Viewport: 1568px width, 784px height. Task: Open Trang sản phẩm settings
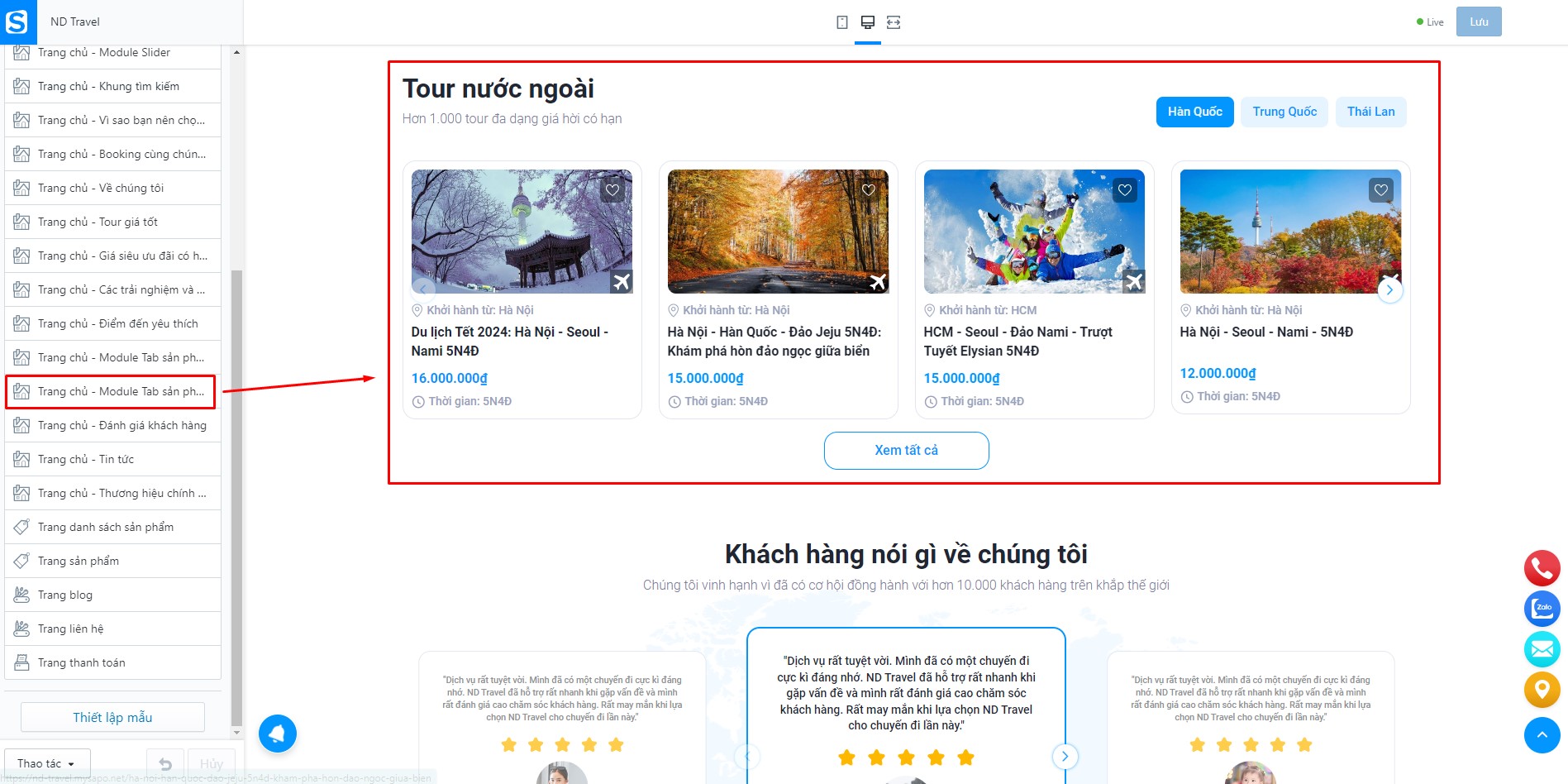[112, 561]
